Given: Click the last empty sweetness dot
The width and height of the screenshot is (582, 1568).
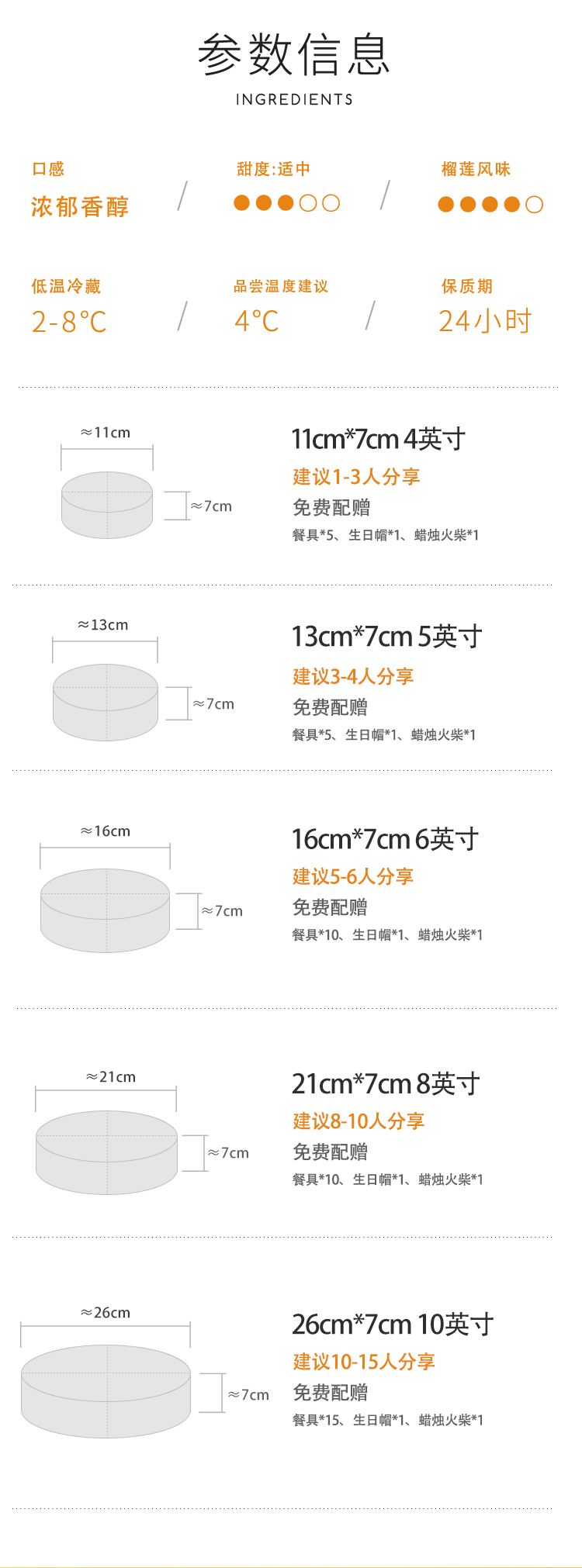Looking at the screenshot, I should tap(331, 203).
